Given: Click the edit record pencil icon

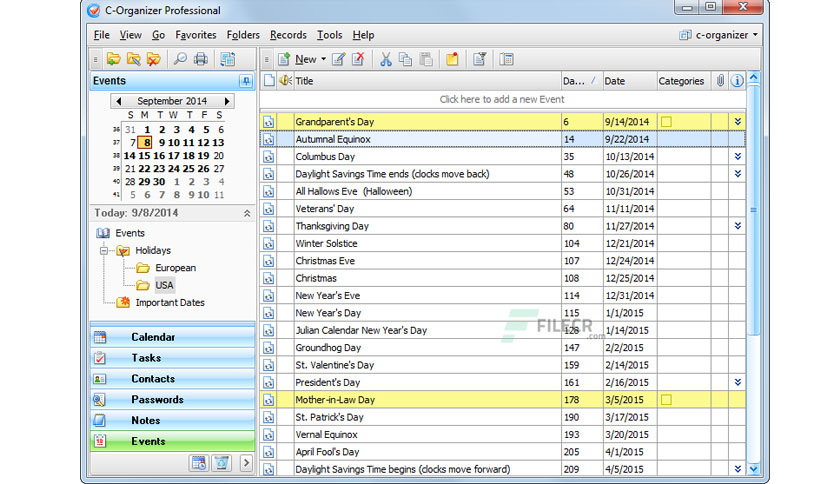Looking at the screenshot, I should coord(339,59).
